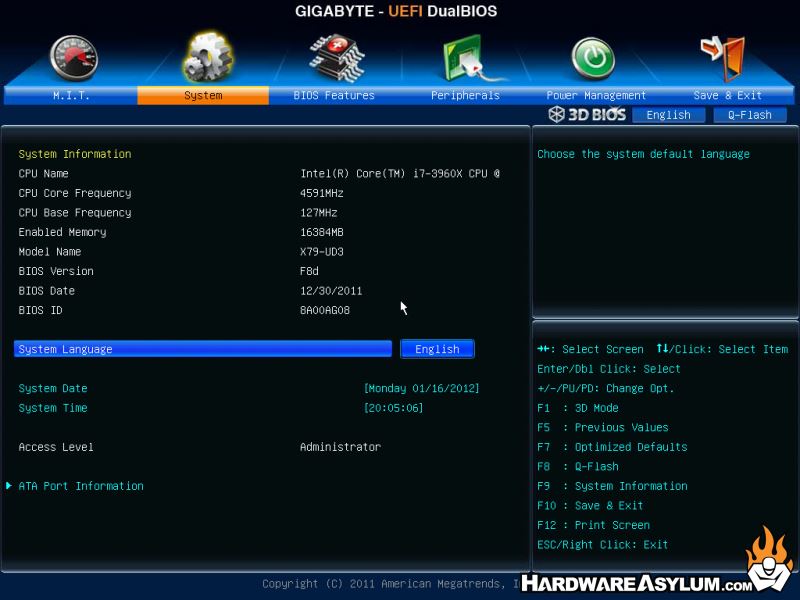Open the System Language English dropdown
800x600 pixels.
[x=437, y=349]
